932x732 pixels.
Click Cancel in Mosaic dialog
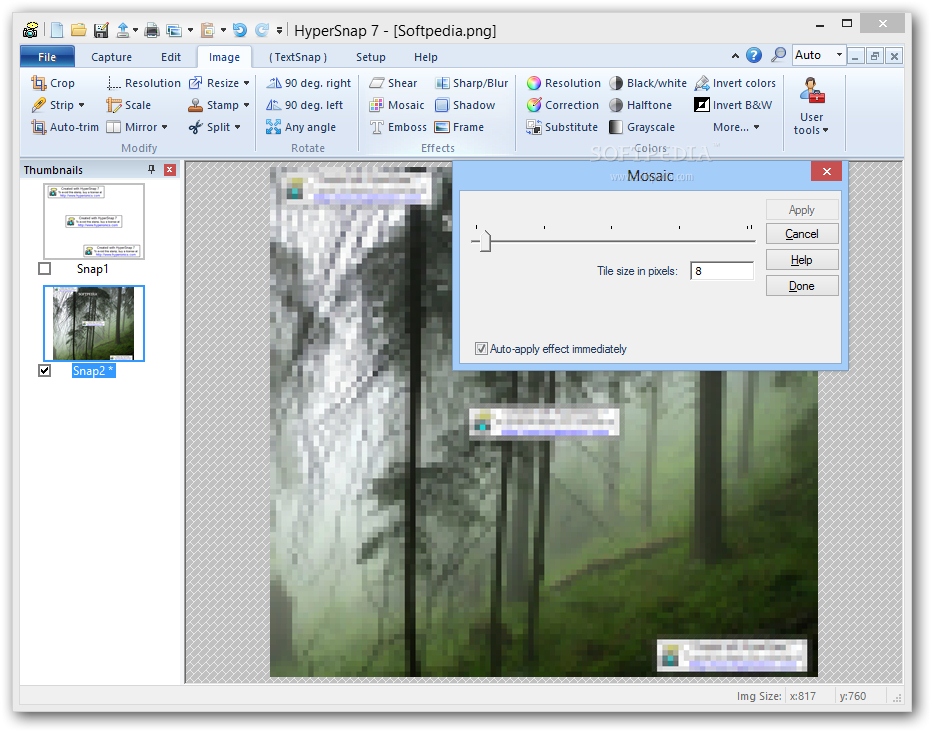tap(802, 234)
